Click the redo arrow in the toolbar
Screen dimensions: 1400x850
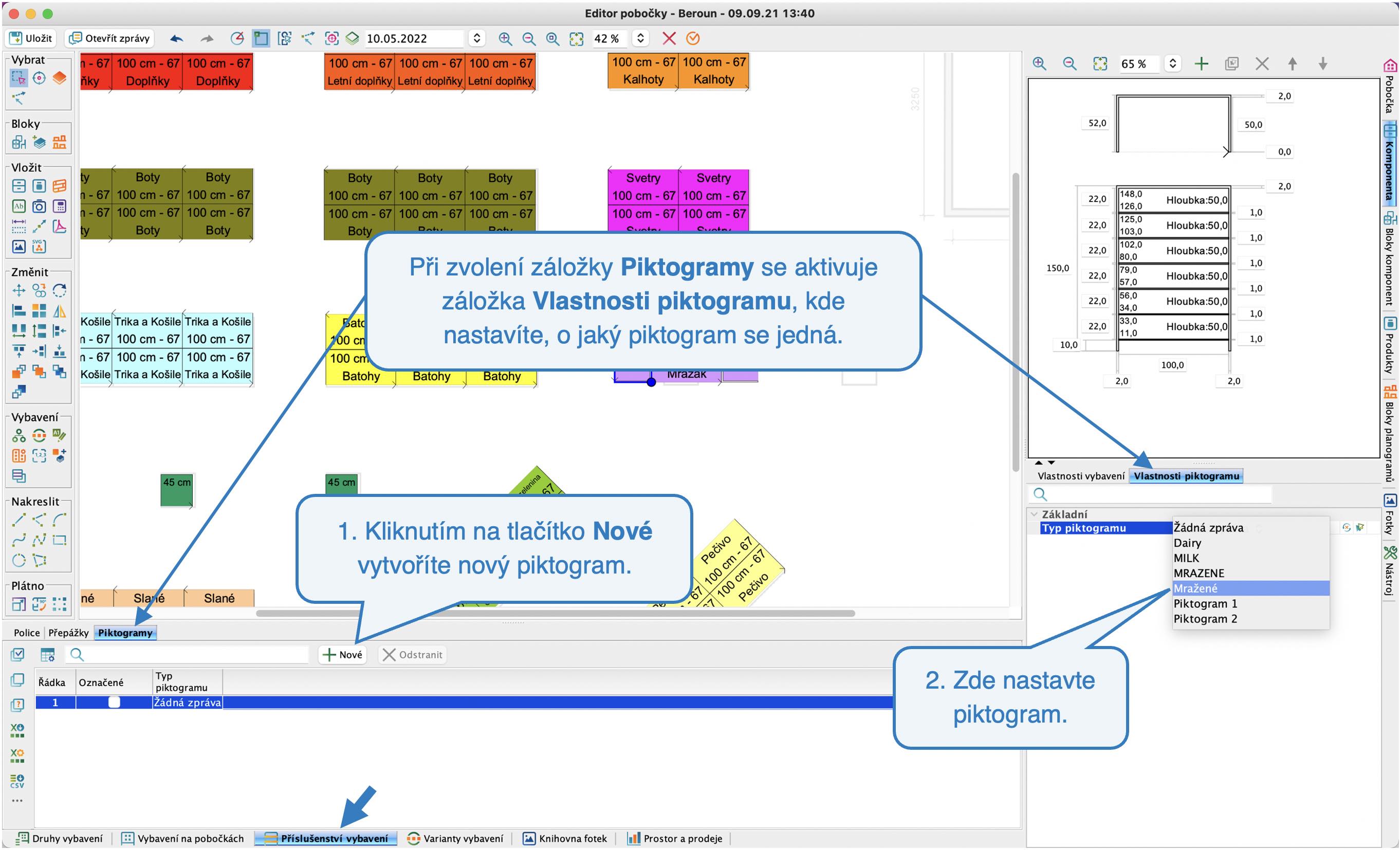tap(207, 39)
